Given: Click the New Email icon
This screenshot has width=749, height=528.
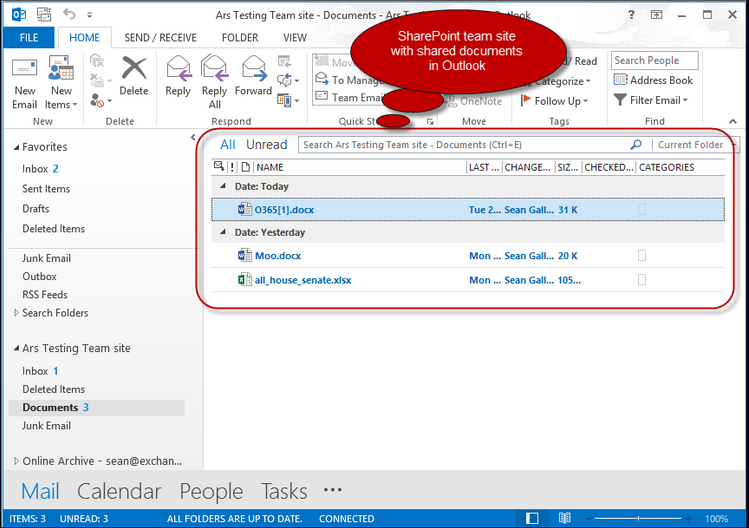Looking at the screenshot, I should 24,68.
